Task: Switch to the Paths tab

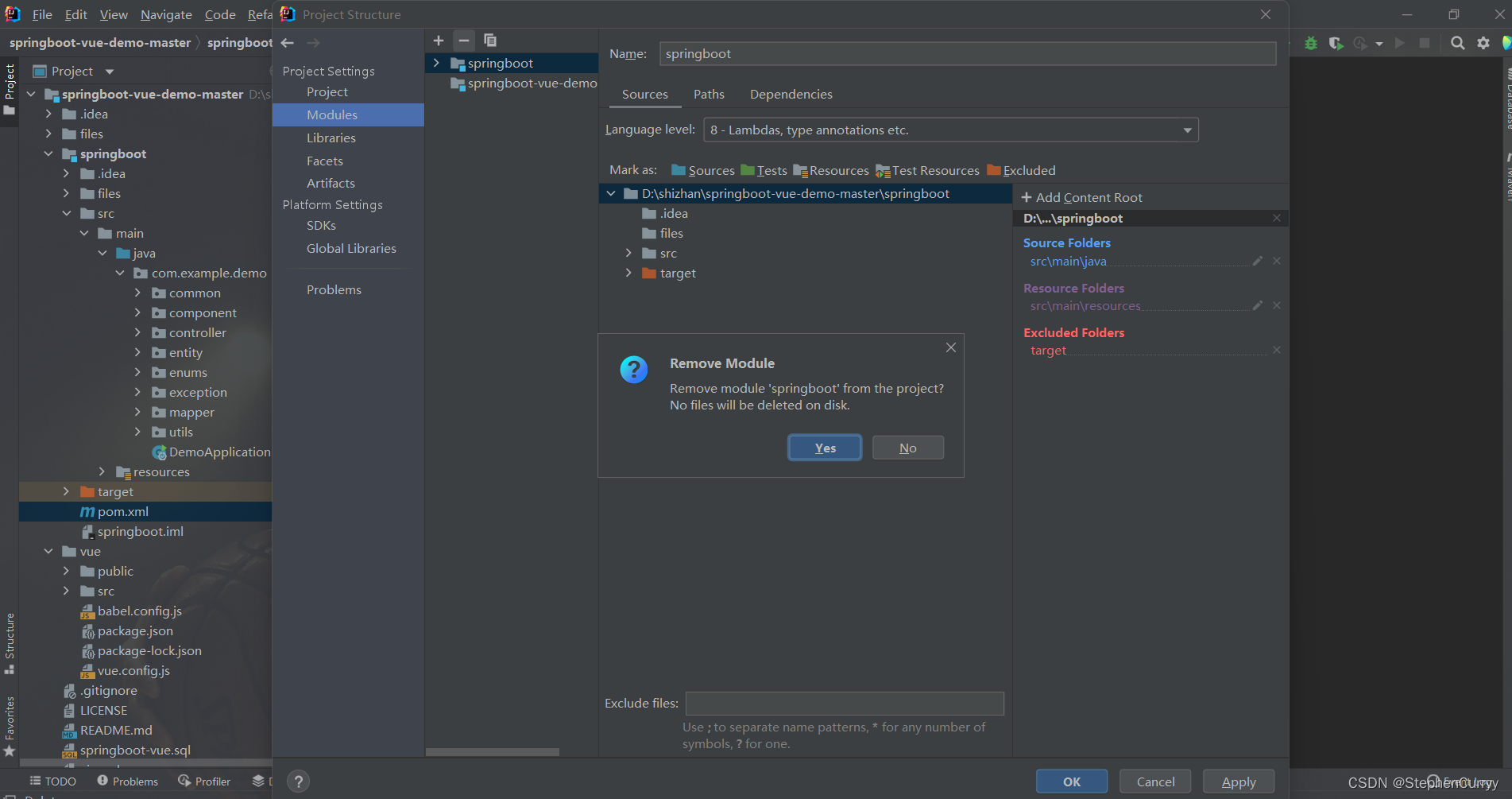Action: [x=709, y=94]
